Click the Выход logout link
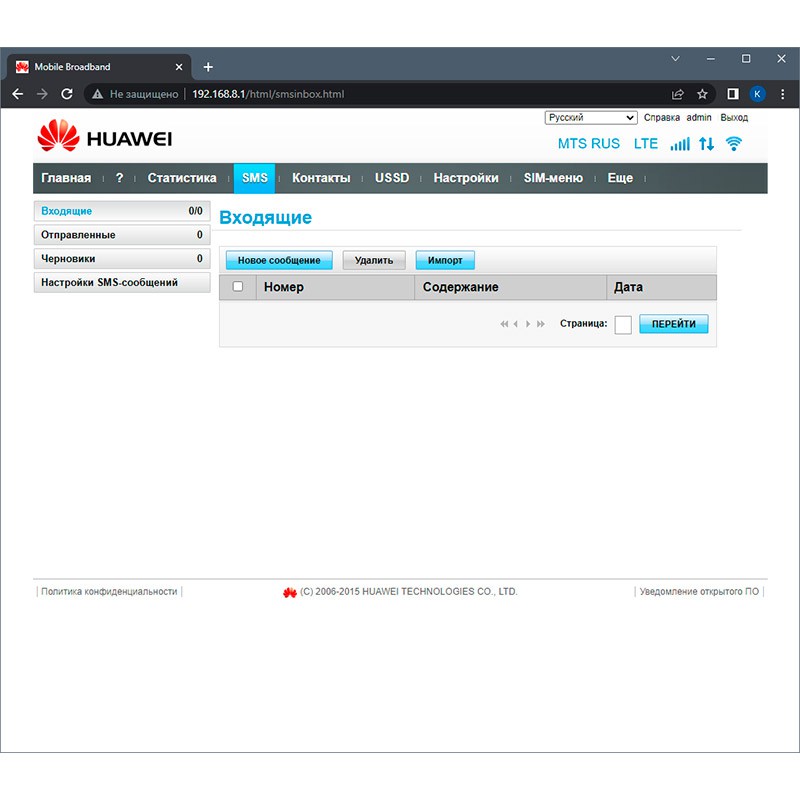 click(x=734, y=118)
